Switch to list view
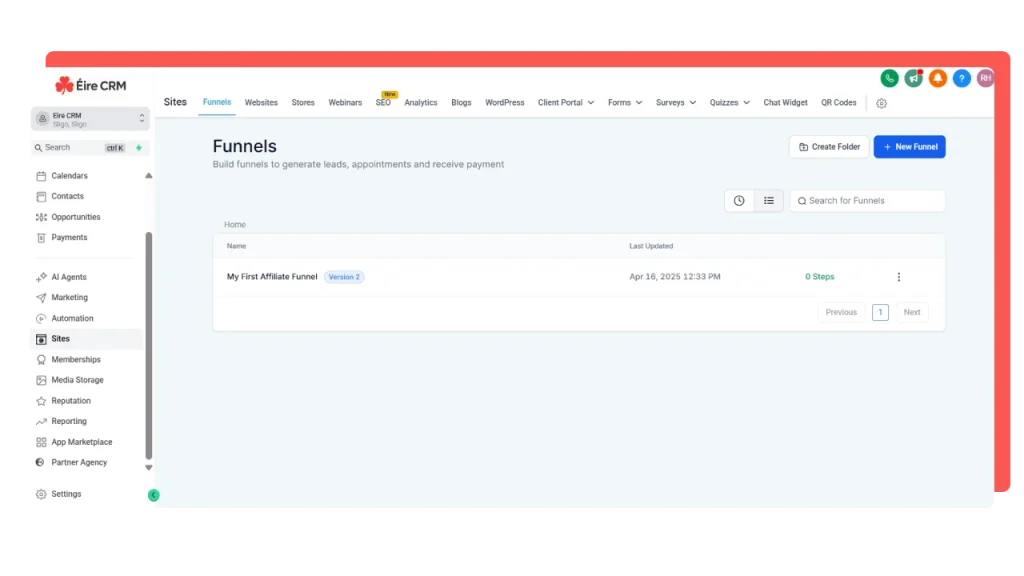 click(769, 200)
